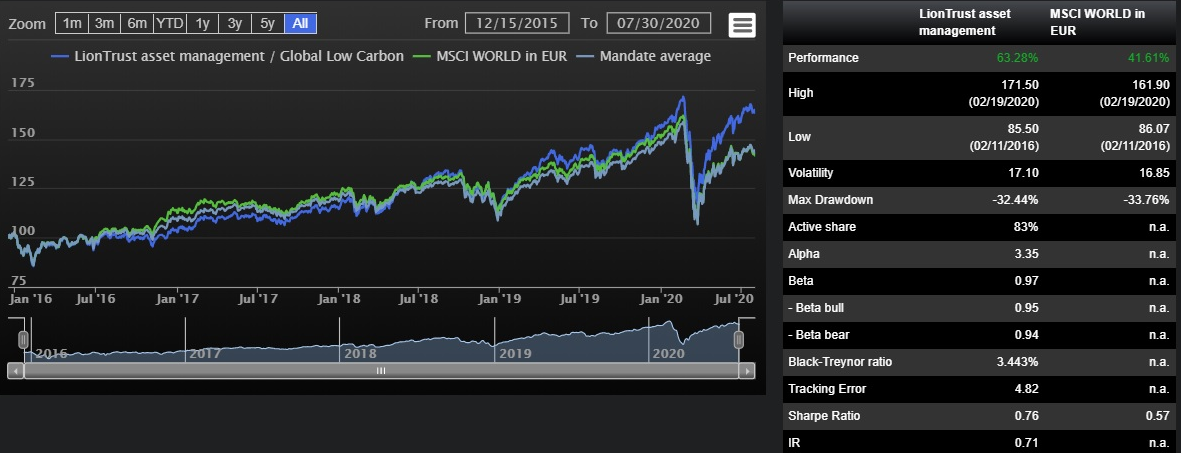Click the MSCI High value 161.90

pyautogui.click(x=1152, y=84)
